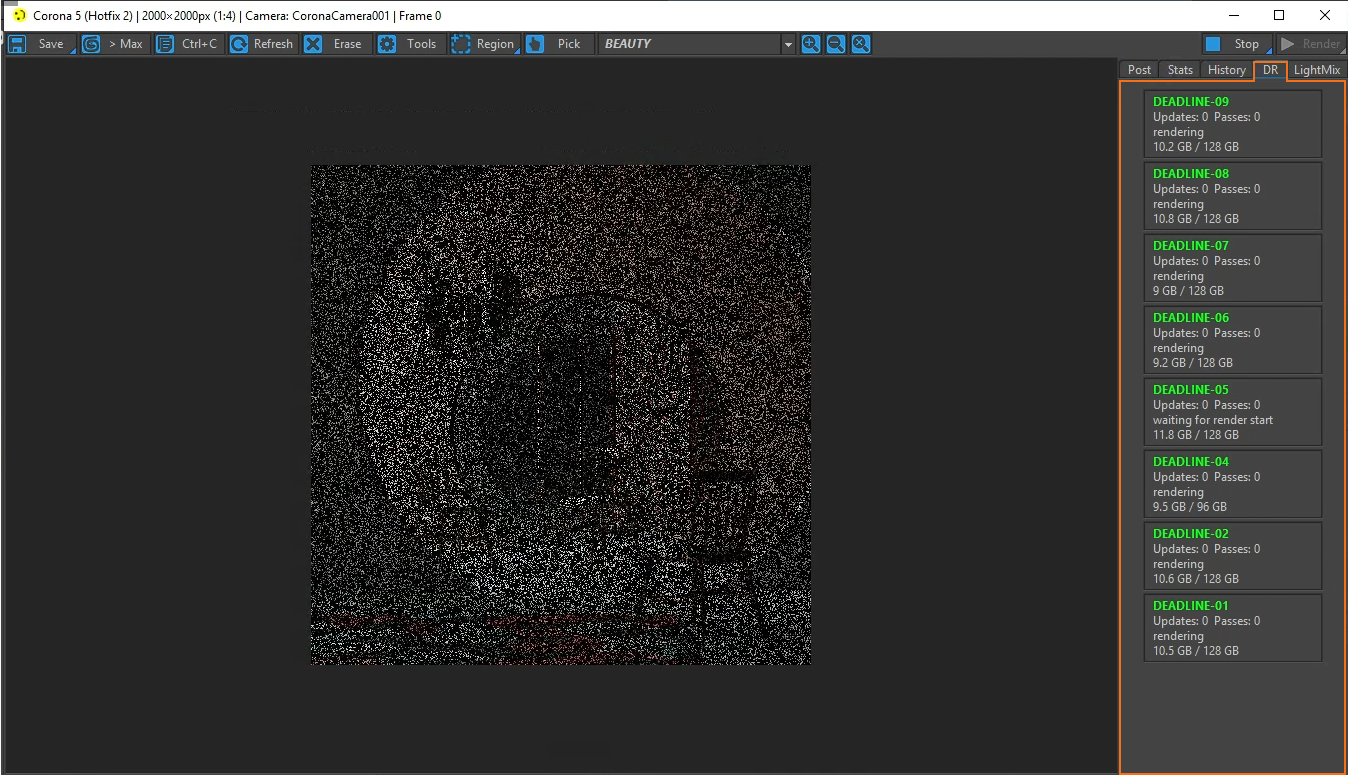Viewport: 1348px width, 775px height.
Task: Toggle the Region render selection tool
Action: (461, 44)
